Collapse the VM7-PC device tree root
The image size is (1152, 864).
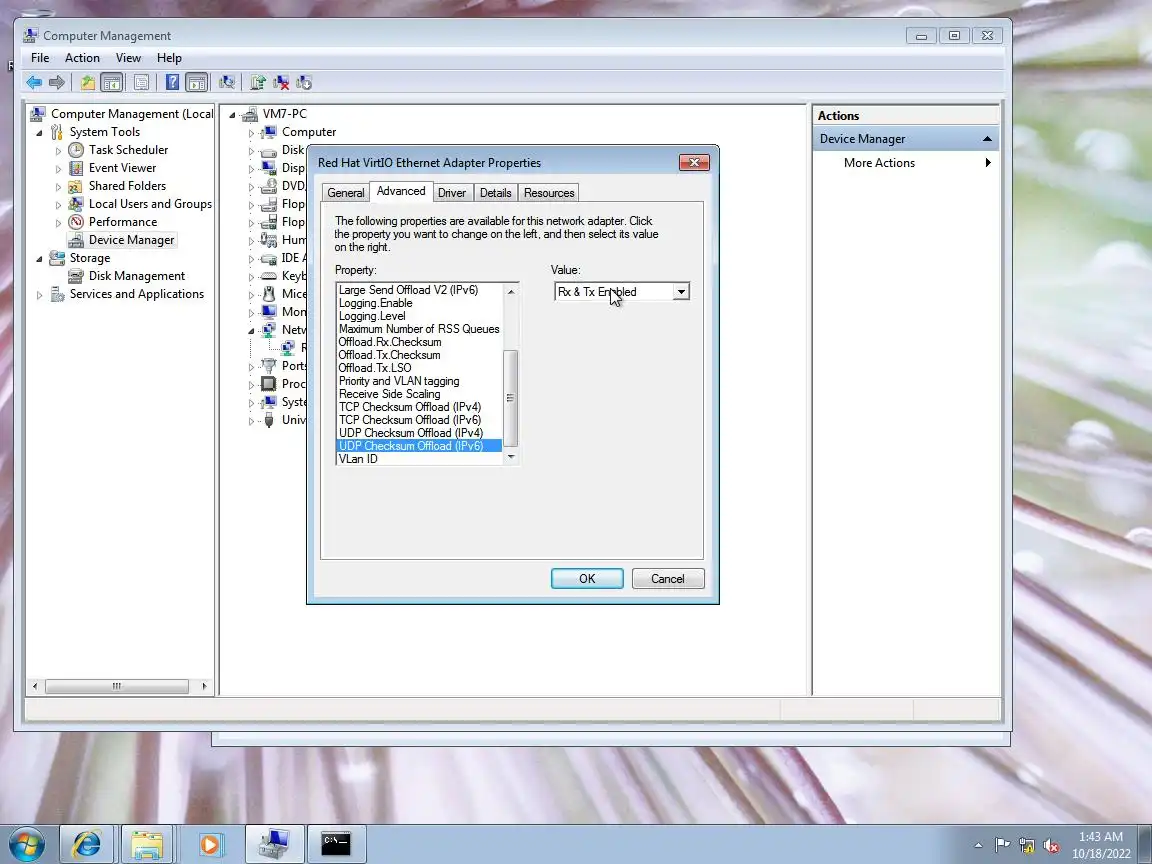[x=232, y=115]
